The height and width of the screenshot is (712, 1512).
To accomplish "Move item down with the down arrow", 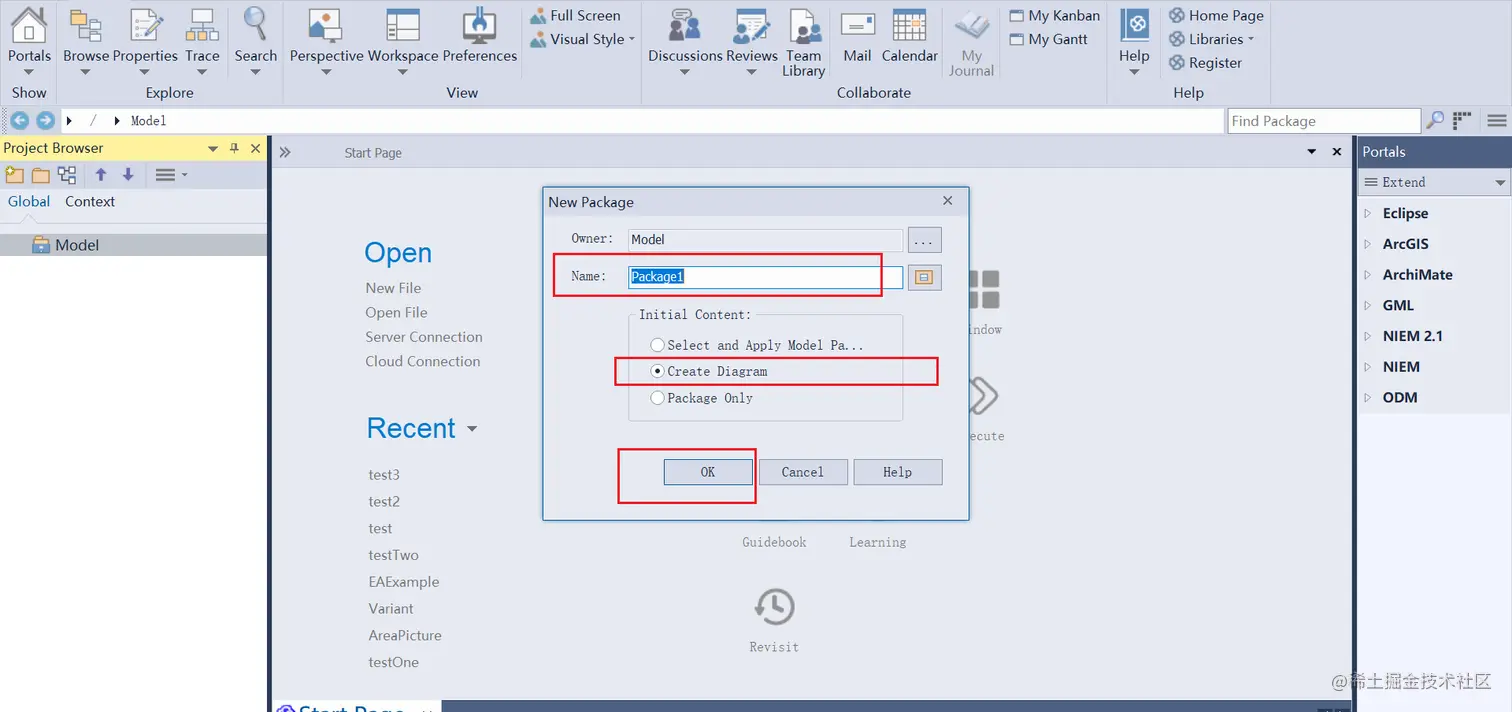I will coord(128,175).
